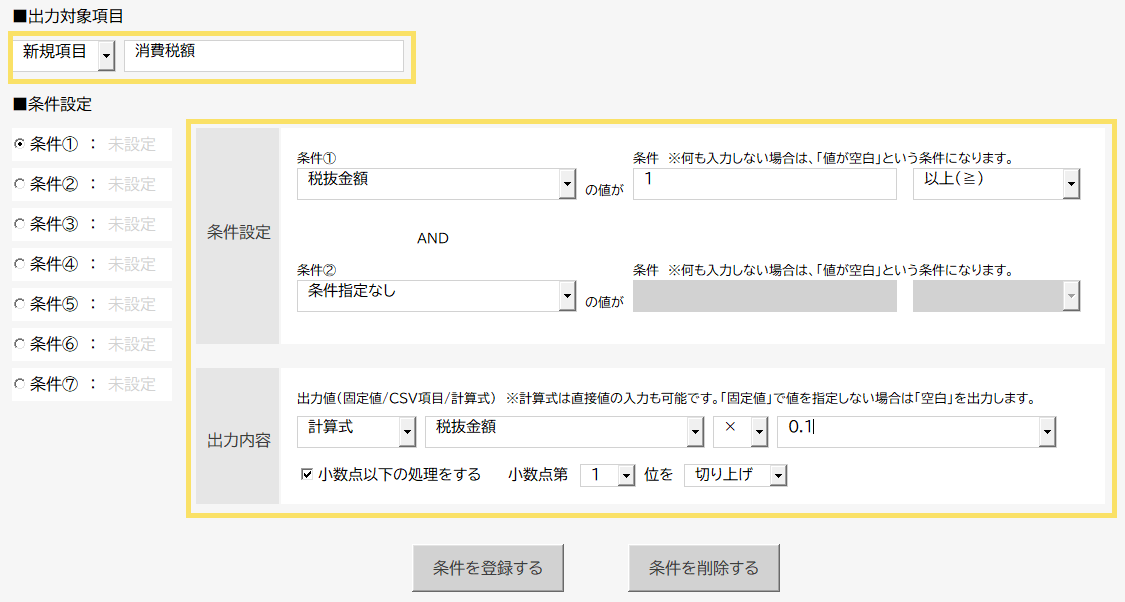Click the 条件を削除する button
Image resolution: width=1125 pixels, height=602 pixels.
click(704, 568)
